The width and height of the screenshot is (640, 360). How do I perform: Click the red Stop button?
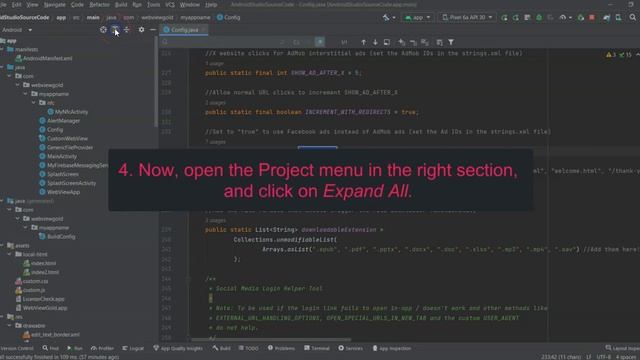592,18
